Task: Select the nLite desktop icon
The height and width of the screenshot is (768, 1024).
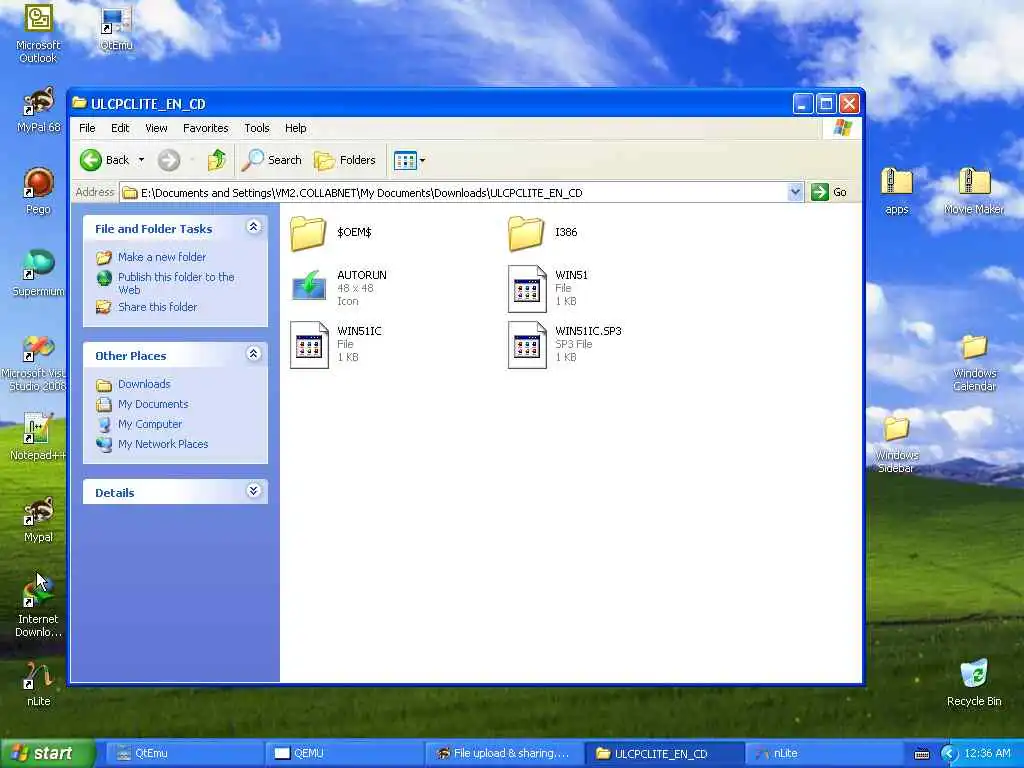Action: point(38,684)
